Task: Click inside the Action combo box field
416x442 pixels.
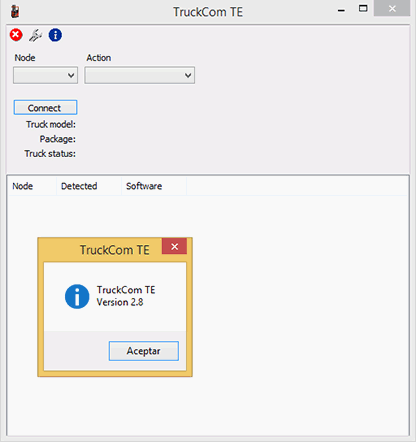Action: point(140,75)
